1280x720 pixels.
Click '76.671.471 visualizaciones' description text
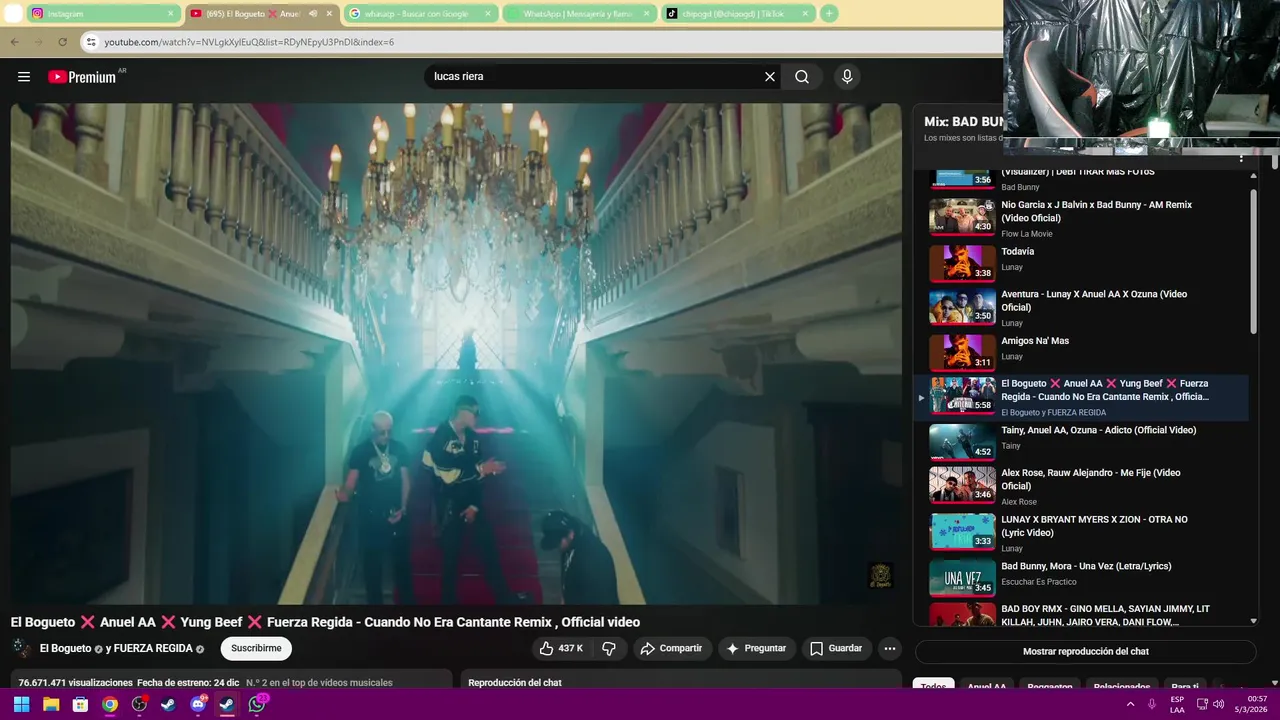[75, 683]
